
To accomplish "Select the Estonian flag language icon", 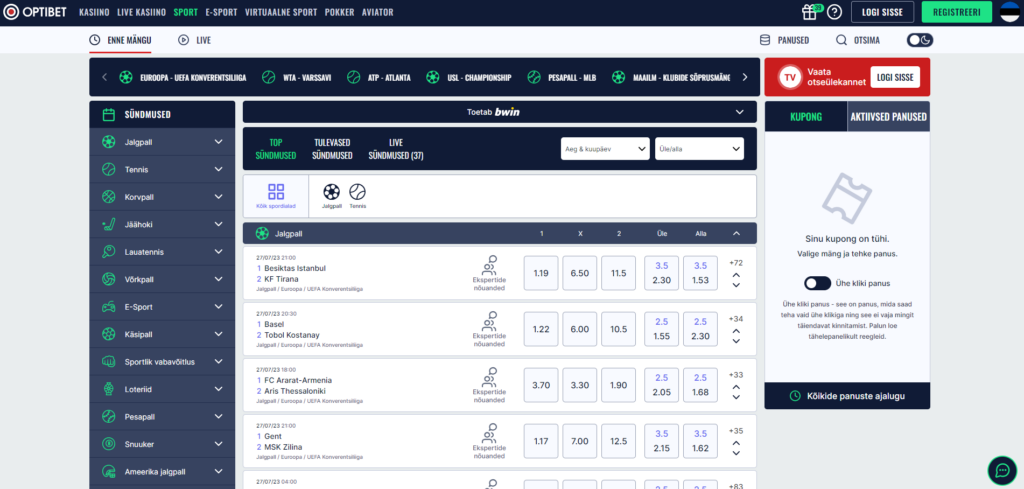I will point(1010,12).
